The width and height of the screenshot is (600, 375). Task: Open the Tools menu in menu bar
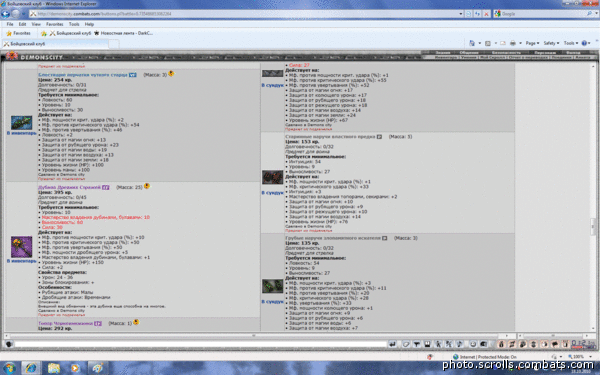[x=74, y=24]
